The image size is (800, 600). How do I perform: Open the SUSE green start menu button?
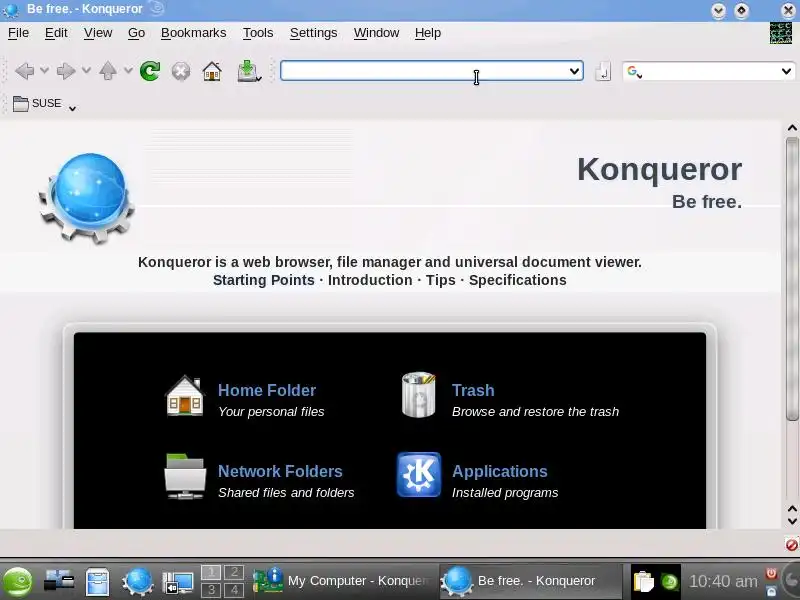tap(17, 582)
